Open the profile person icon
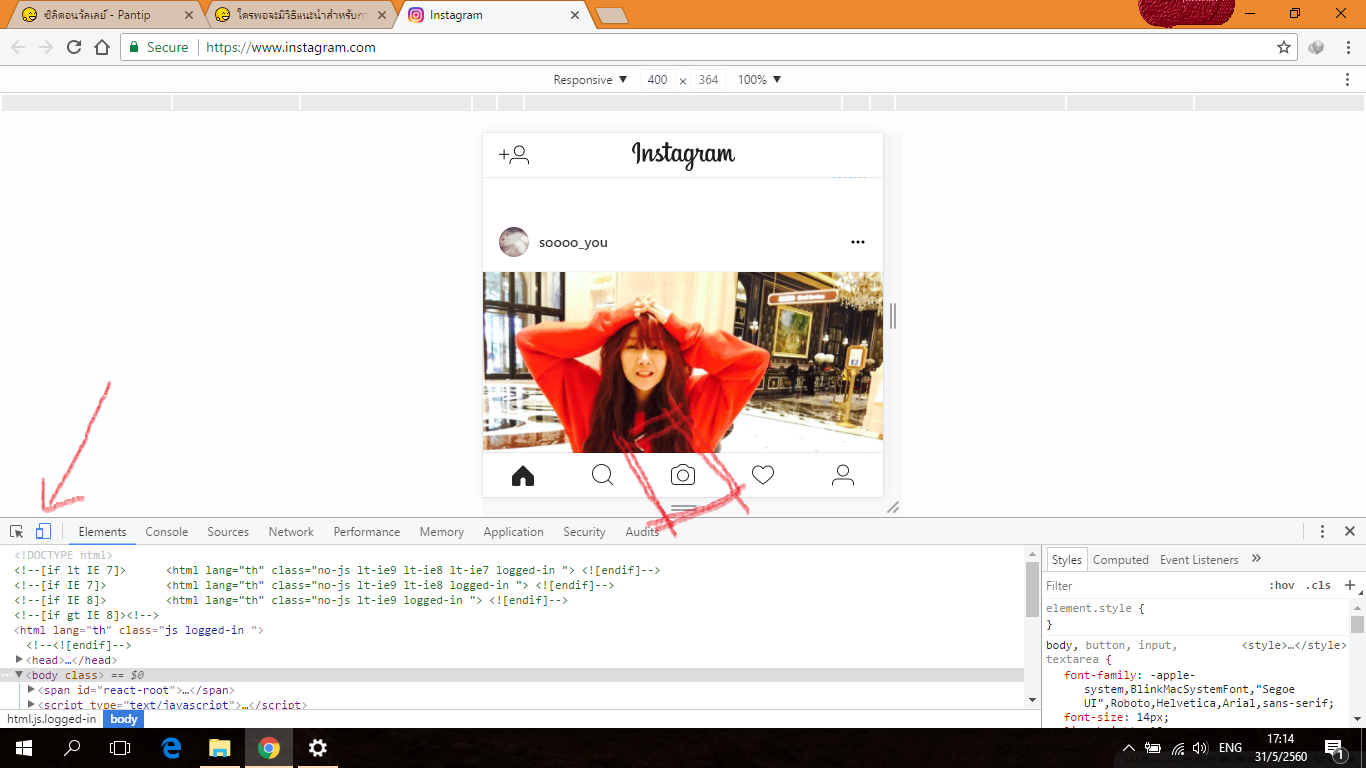The image size is (1366, 768). (x=843, y=475)
